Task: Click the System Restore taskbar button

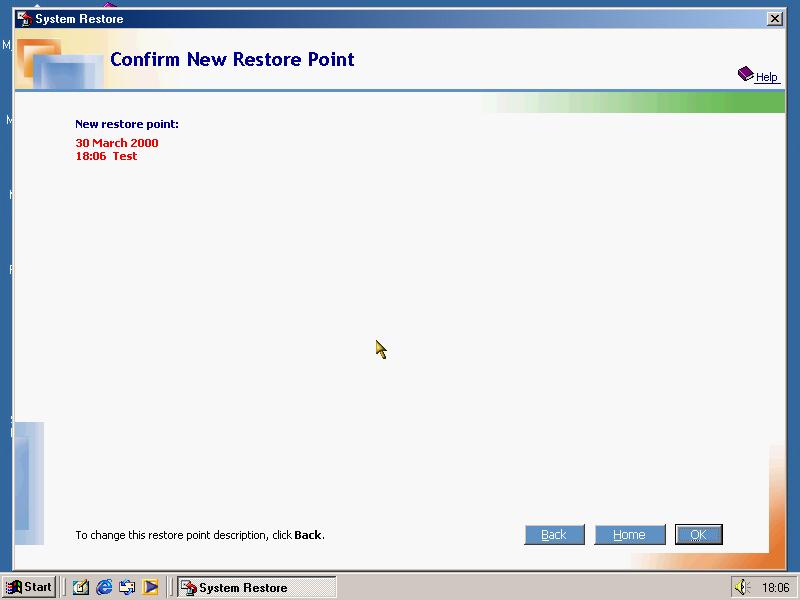Action: point(256,587)
